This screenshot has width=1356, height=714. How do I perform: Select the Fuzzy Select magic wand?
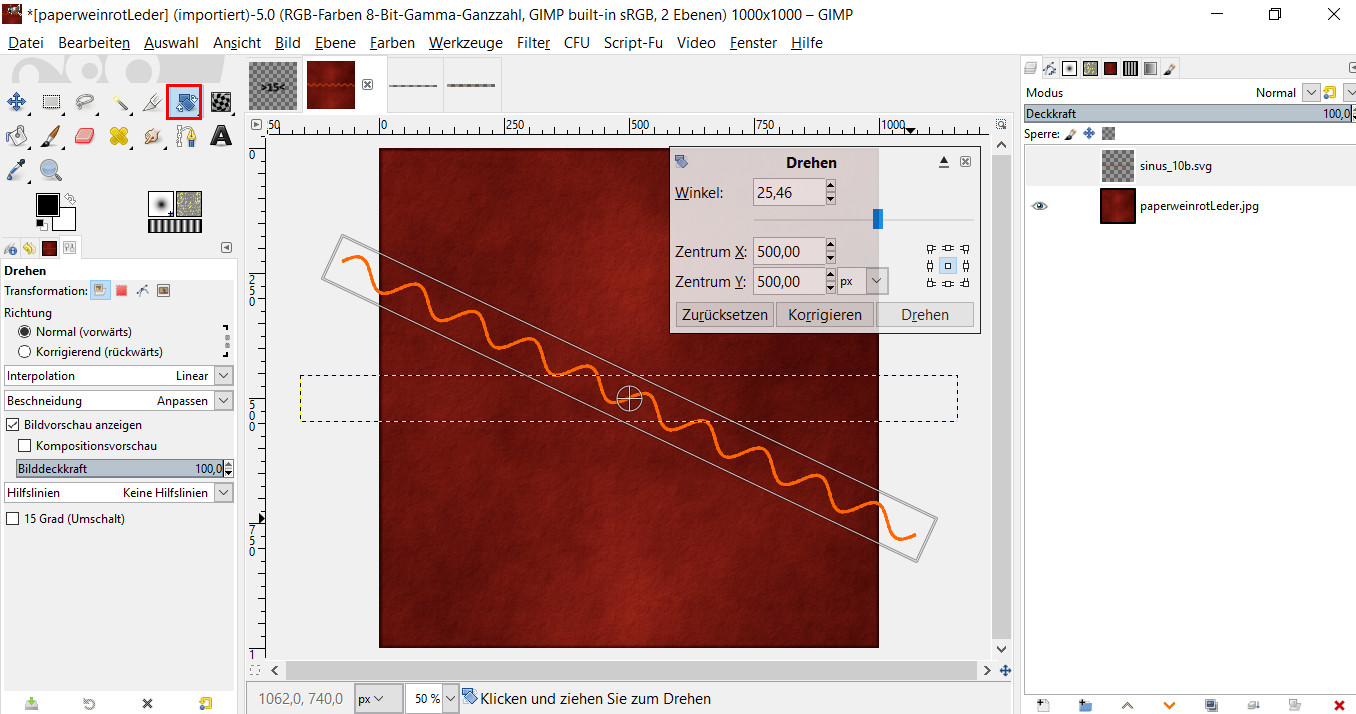[x=119, y=102]
